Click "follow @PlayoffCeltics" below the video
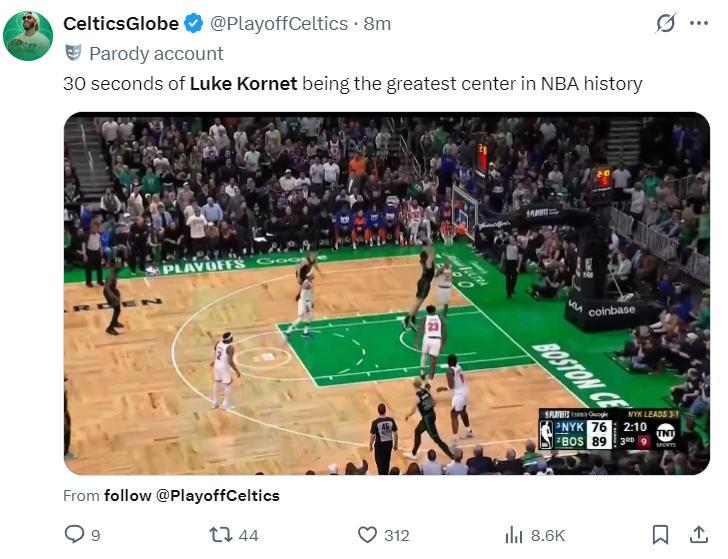728x559 pixels. point(192,495)
